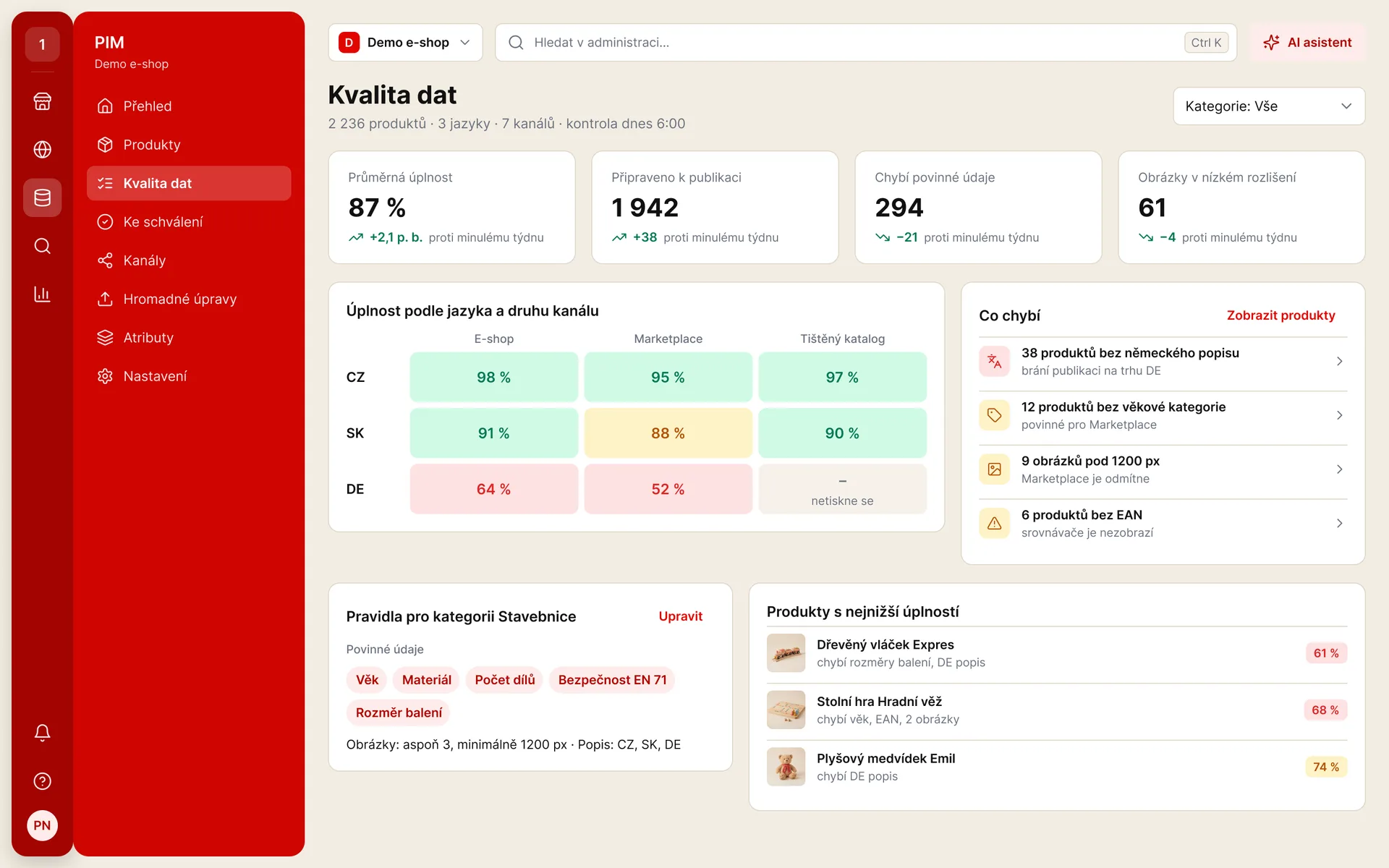Open Ke schválení menu item
The image size is (1389, 868).
click(x=189, y=222)
